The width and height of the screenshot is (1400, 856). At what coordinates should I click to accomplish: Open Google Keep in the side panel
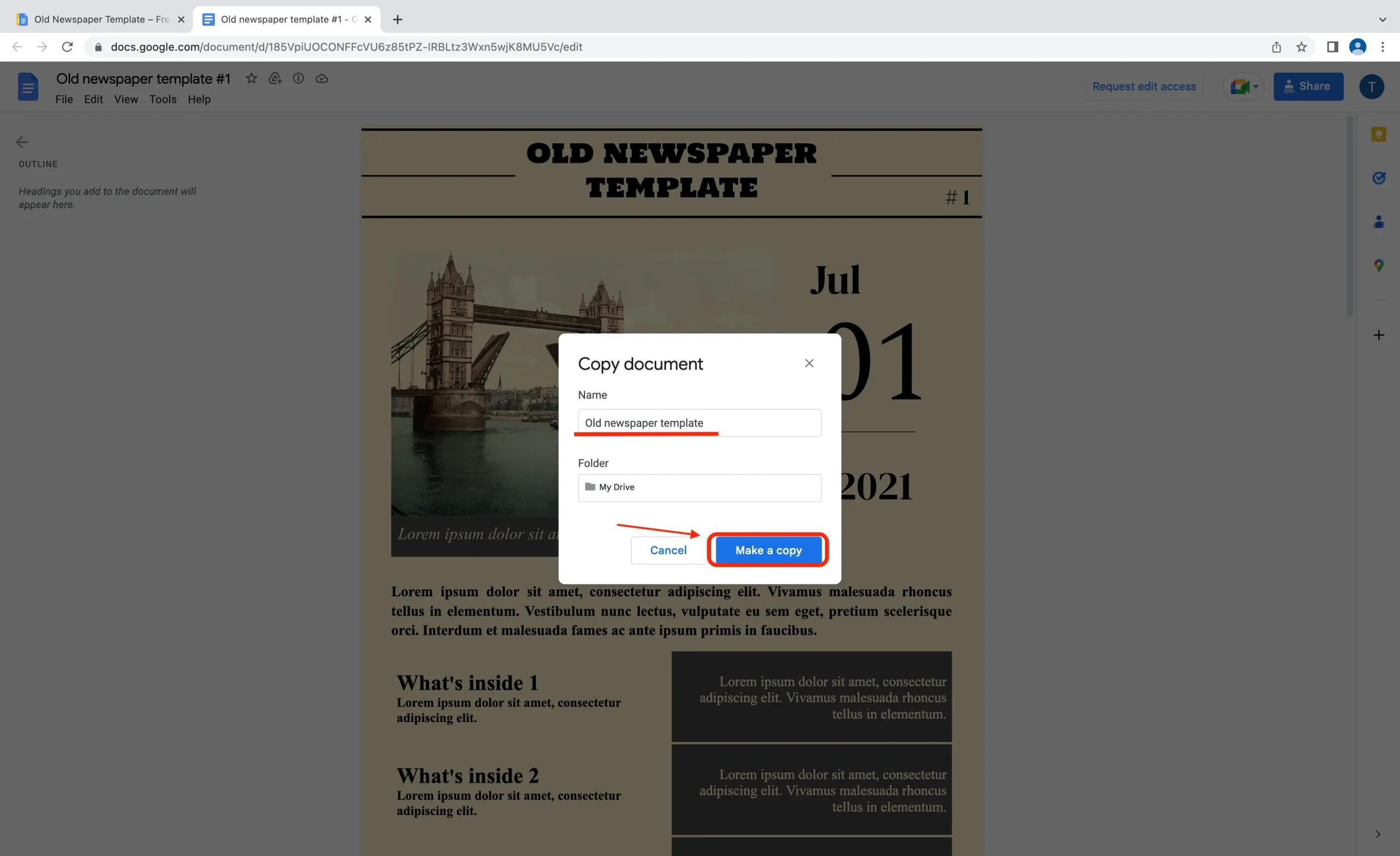coord(1379,134)
